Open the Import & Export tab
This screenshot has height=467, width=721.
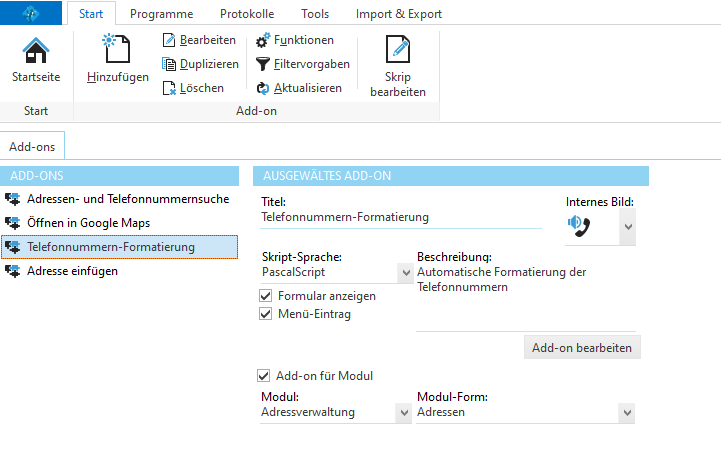(x=399, y=14)
